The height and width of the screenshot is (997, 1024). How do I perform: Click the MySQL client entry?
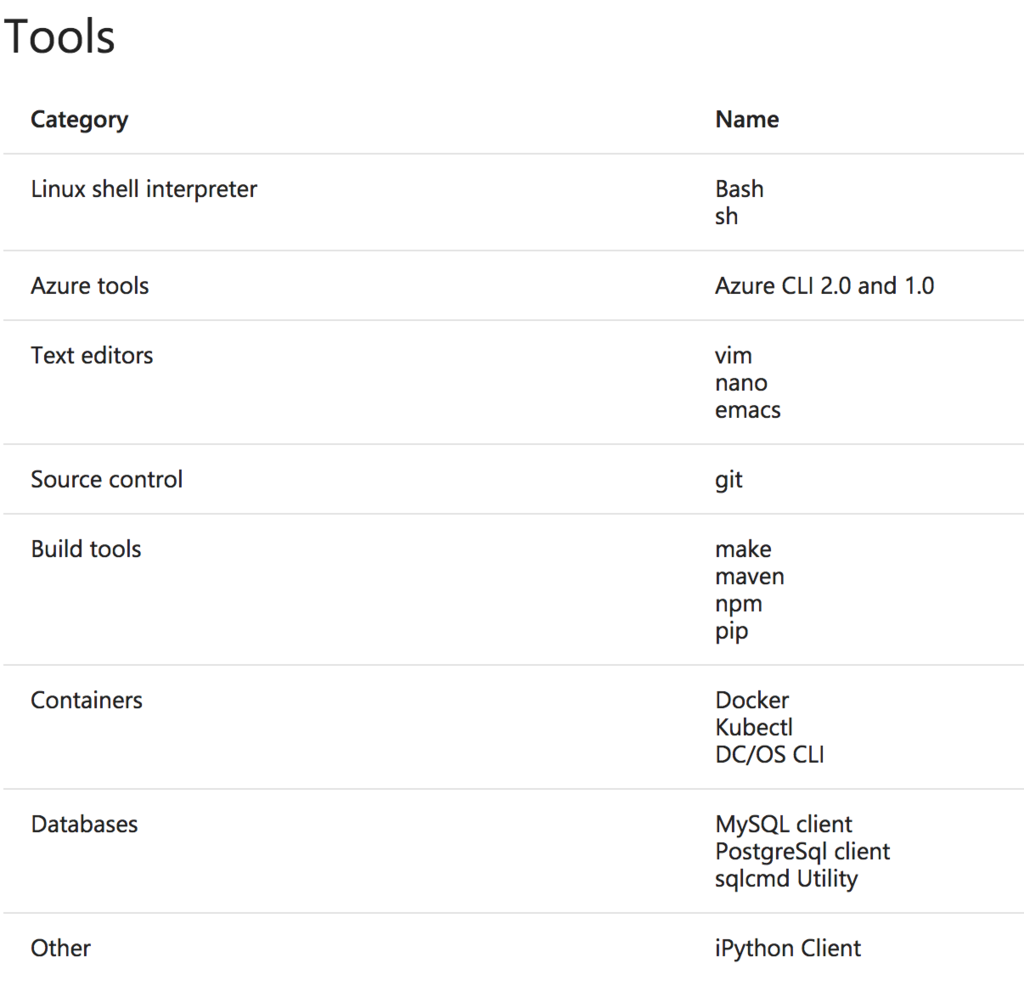pyautogui.click(x=784, y=825)
